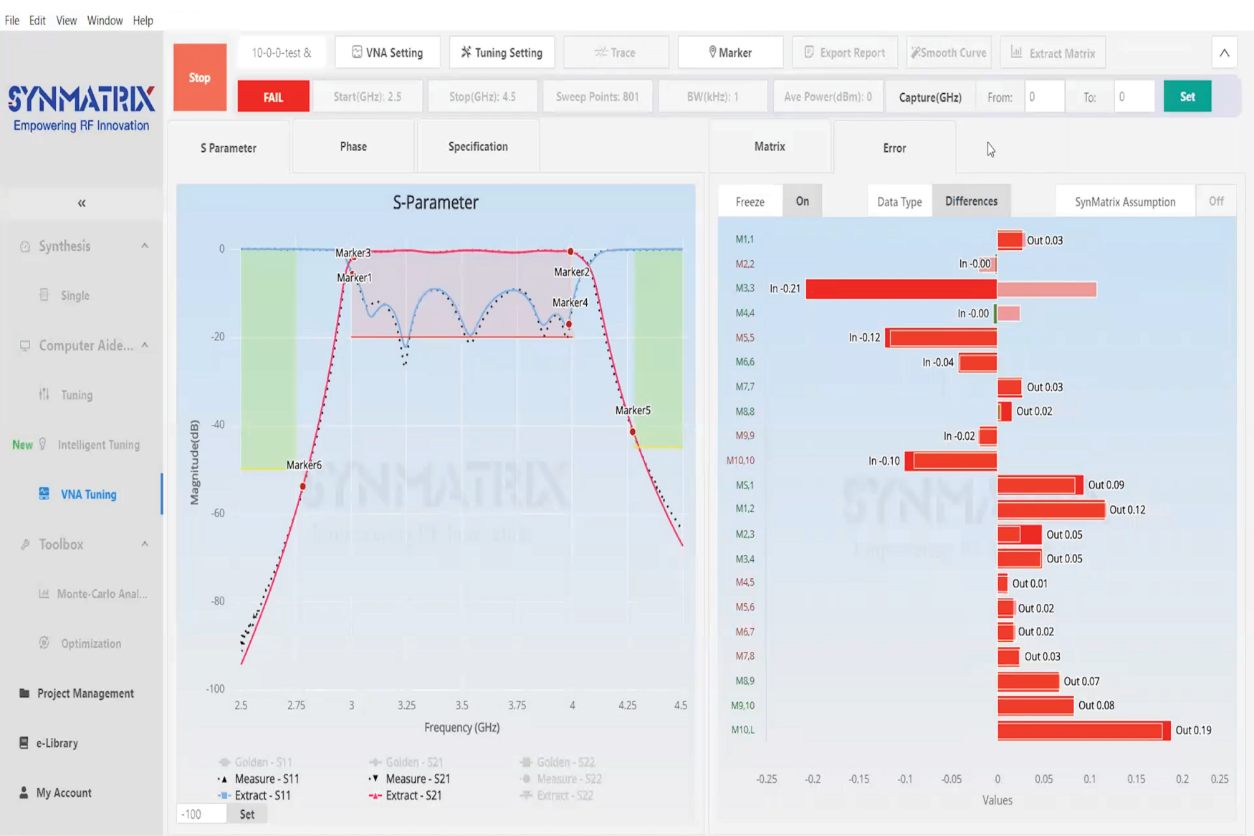The height and width of the screenshot is (836, 1254).
Task: Click Set button below the chart
Action: click(x=247, y=814)
